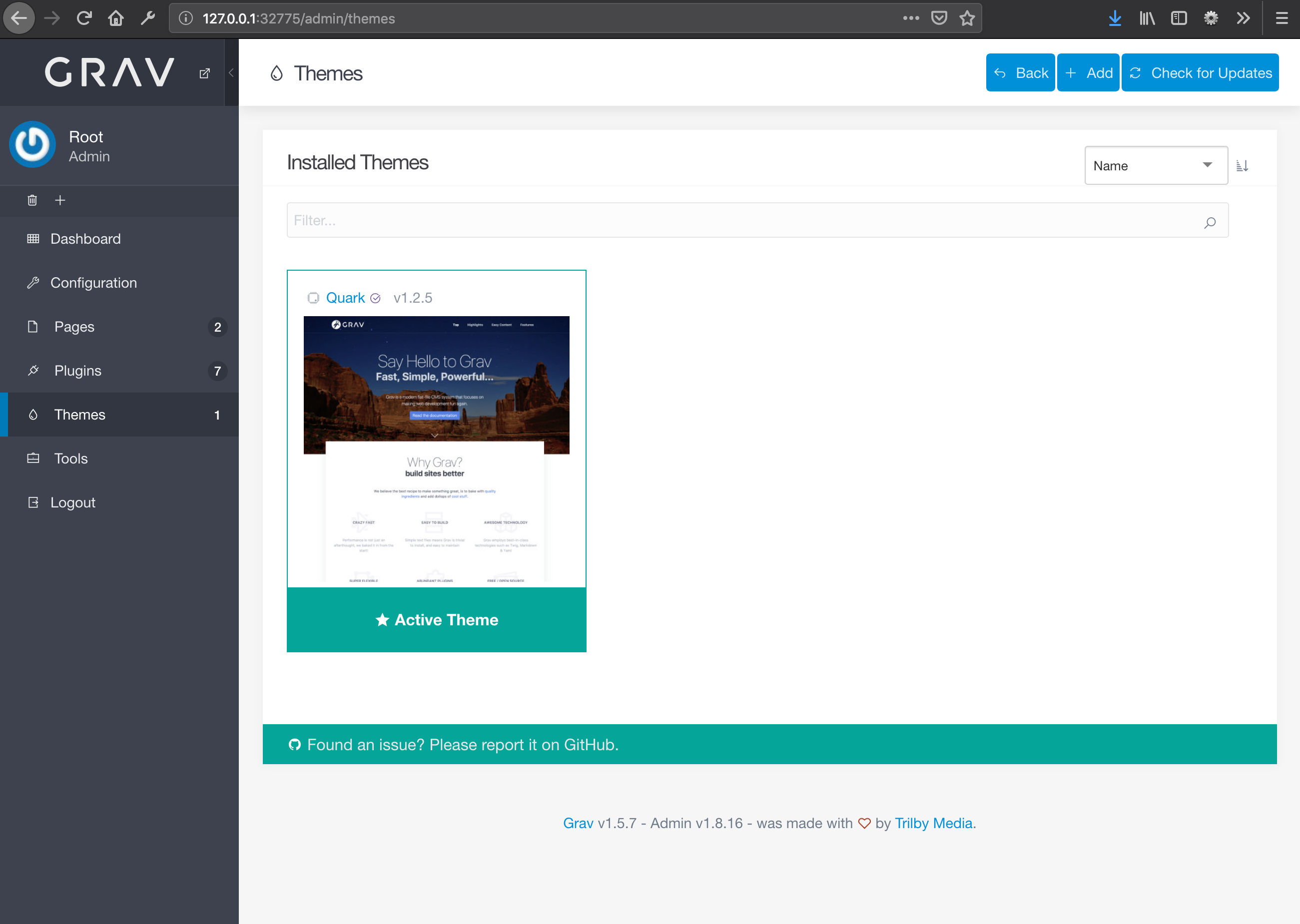Click the Quark version text v1.2.5
The height and width of the screenshot is (924, 1300).
[x=413, y=298]
